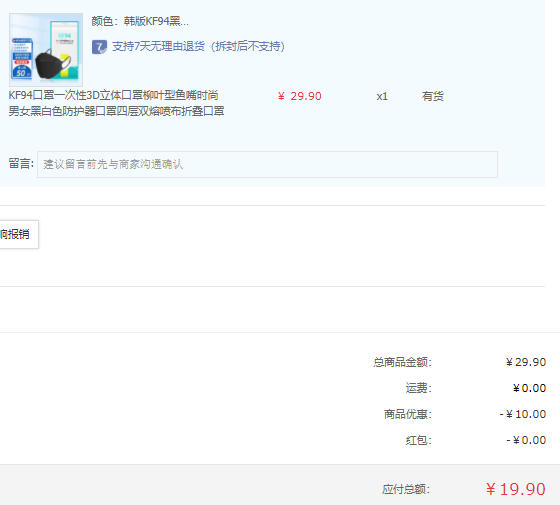Click the 运费 ¥0.00 amount
Screen dimensions: 560x505
(x=529, y=388)
